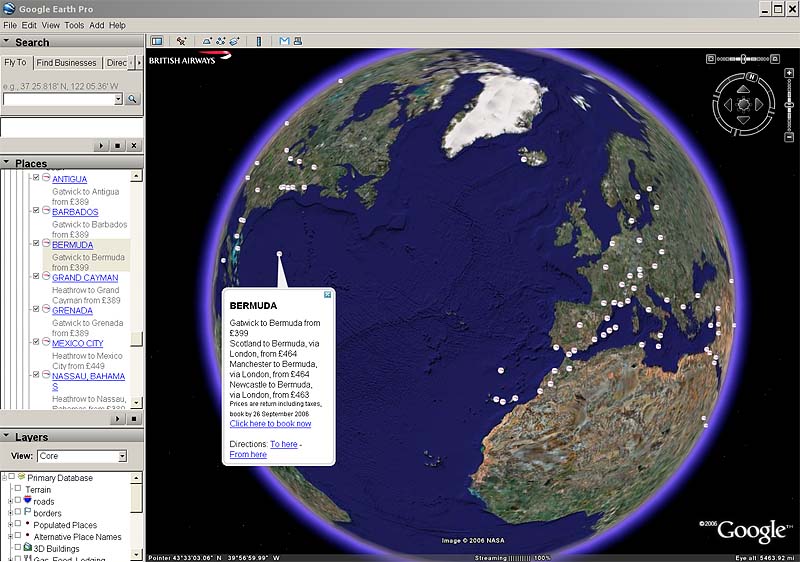This screenshot has width=800, height=562.
Task: Toggle the sidebar show/hide toolbar icon
Action: [x=157, y=41]
